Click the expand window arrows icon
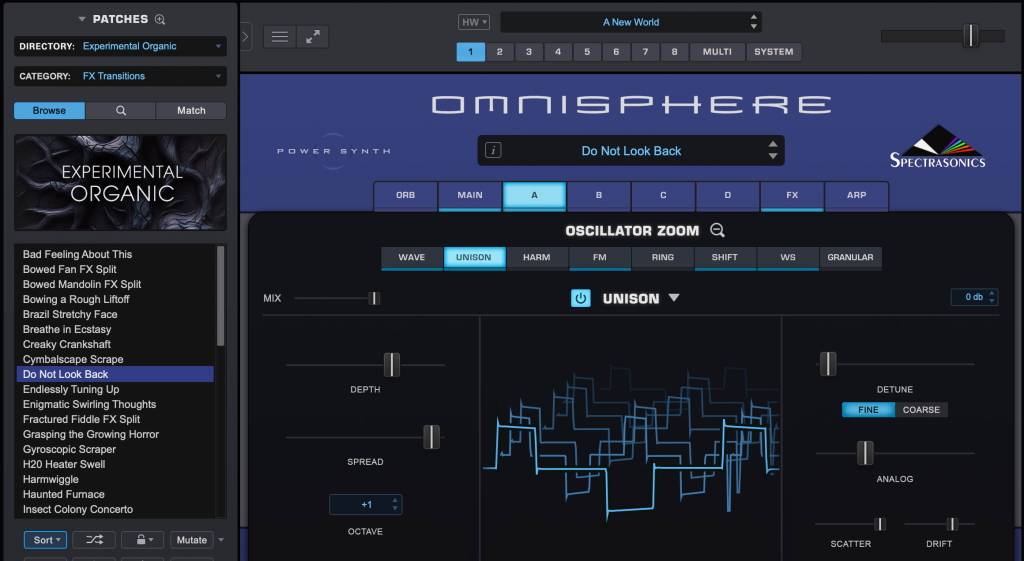1024x561 pixels. [313, 37]
